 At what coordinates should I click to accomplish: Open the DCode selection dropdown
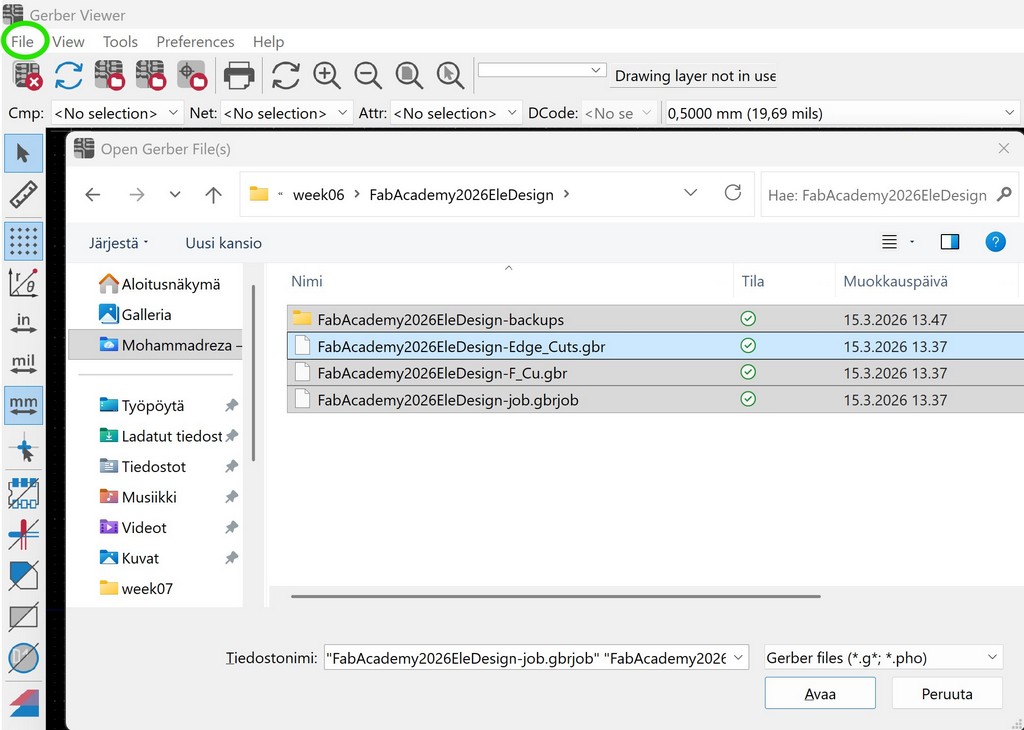[x=618, y=113]
